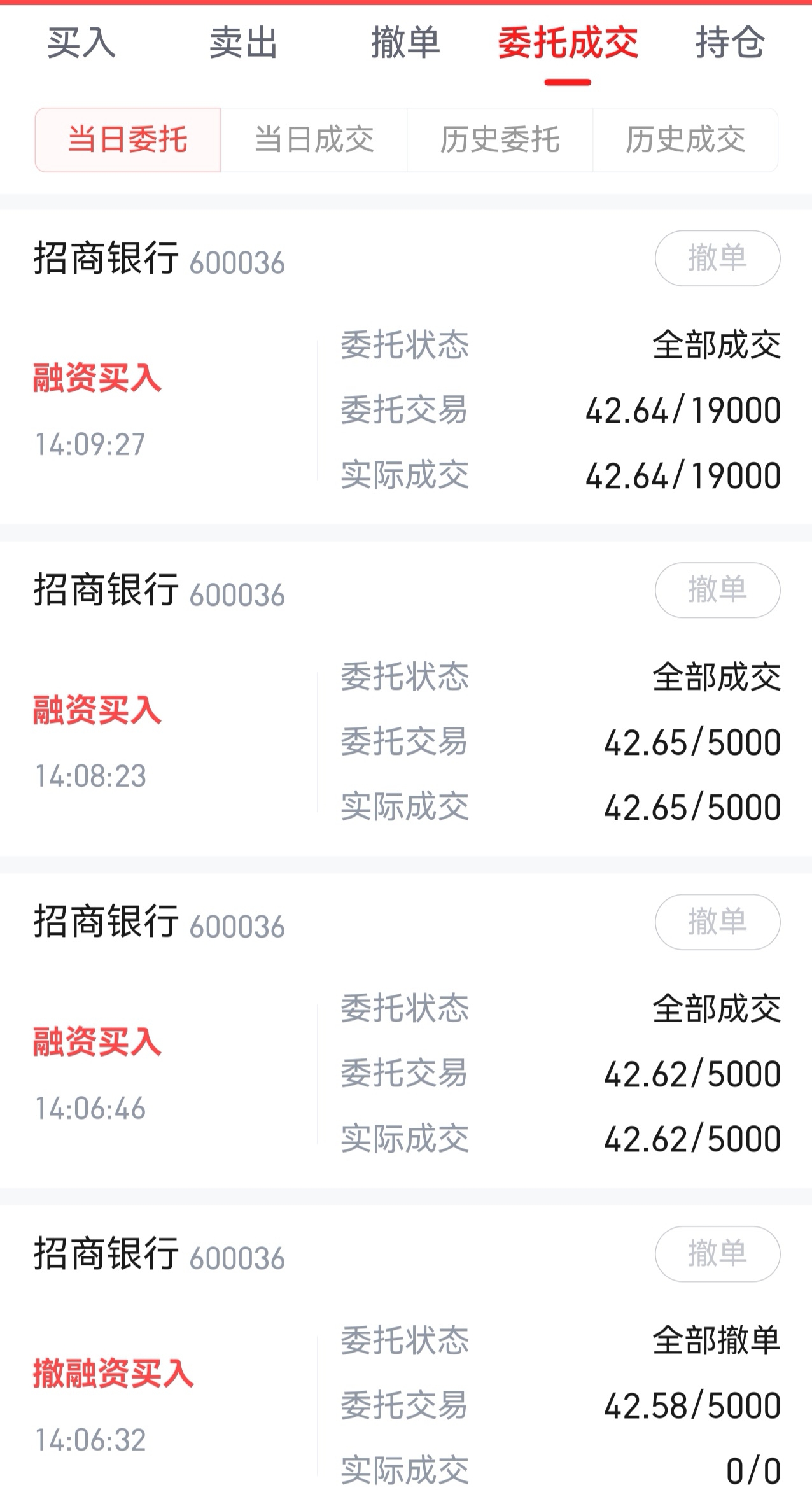Select the 委托成交 tab

[x=568, y=43]
